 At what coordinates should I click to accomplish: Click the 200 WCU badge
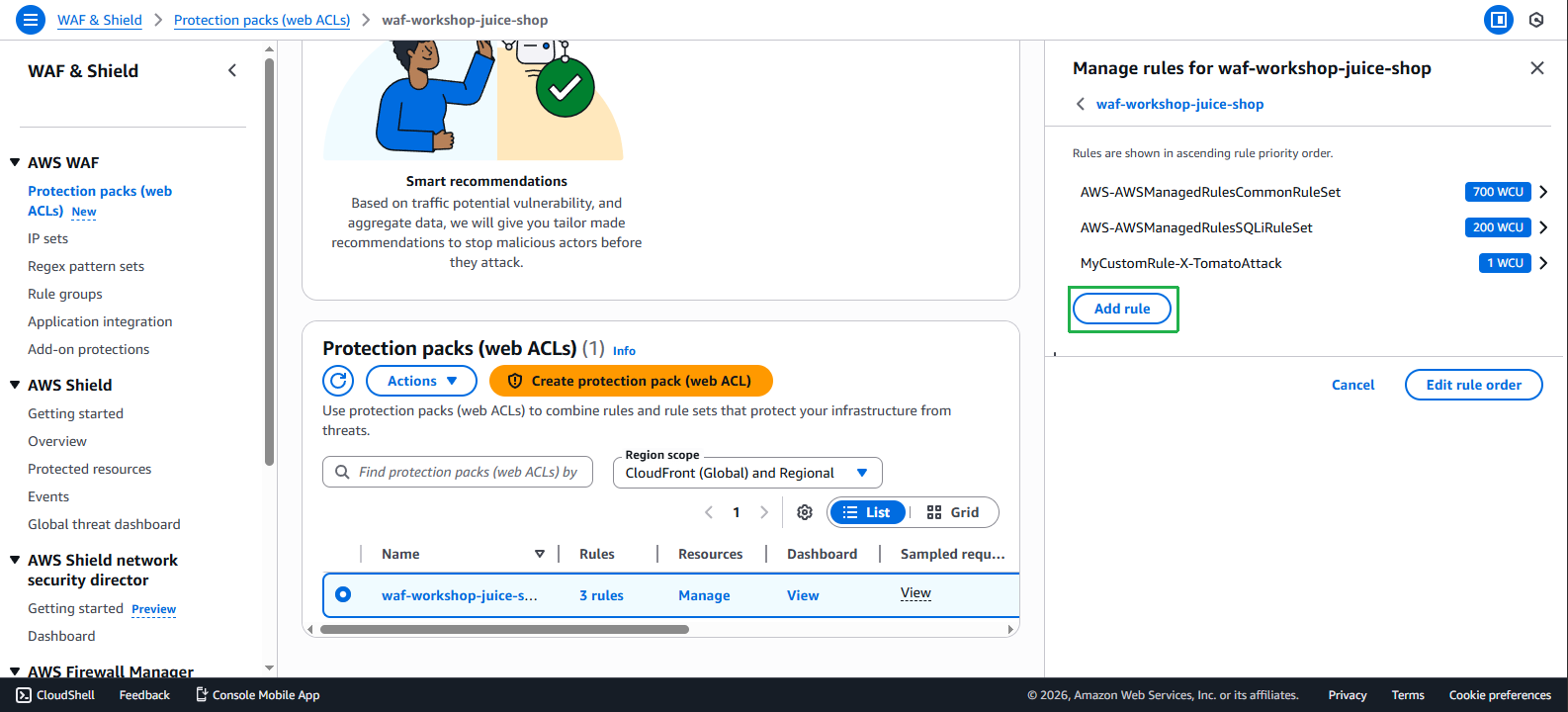[1498, 227]
